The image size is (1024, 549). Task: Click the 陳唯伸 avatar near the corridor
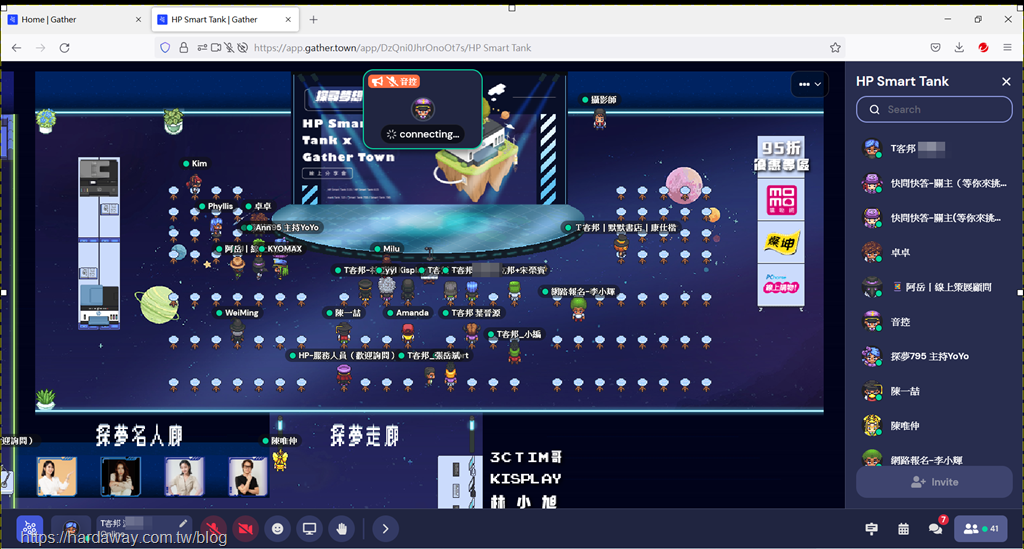coord(281,460)
